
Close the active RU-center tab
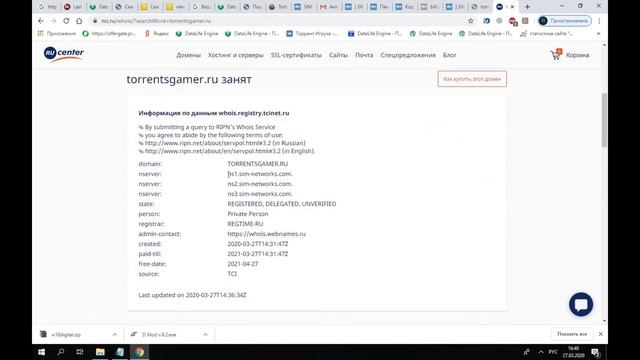(x=512, y=7)
